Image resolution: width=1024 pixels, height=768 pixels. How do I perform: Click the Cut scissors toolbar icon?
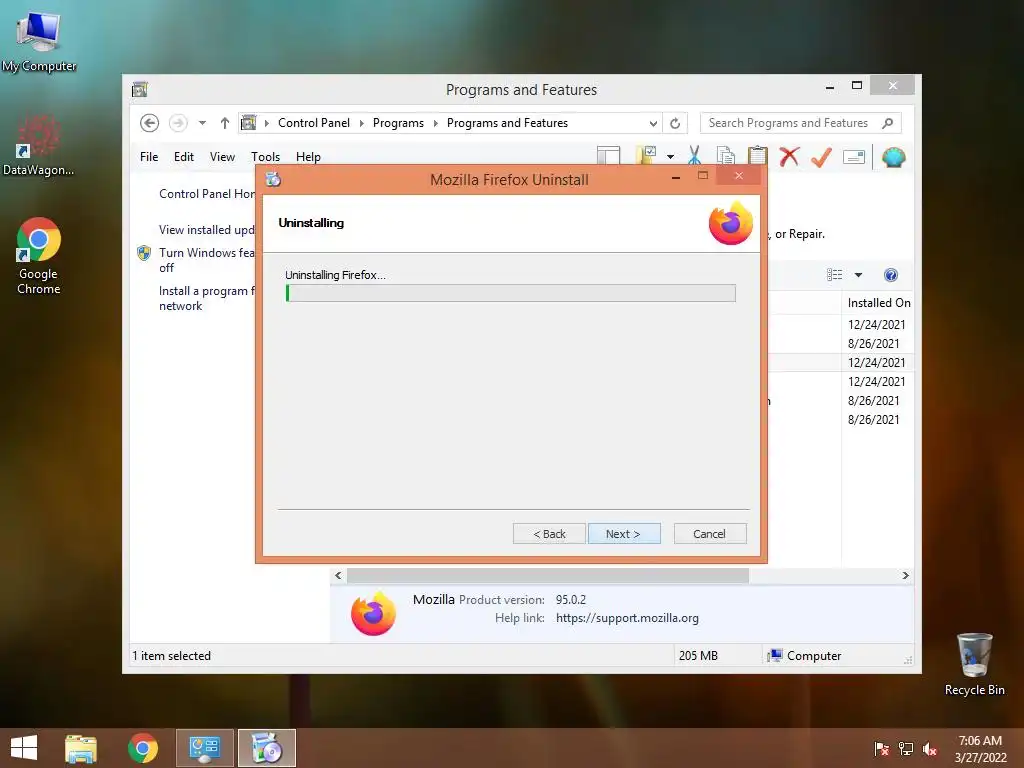pyautogui.click(x=694, y=156)
